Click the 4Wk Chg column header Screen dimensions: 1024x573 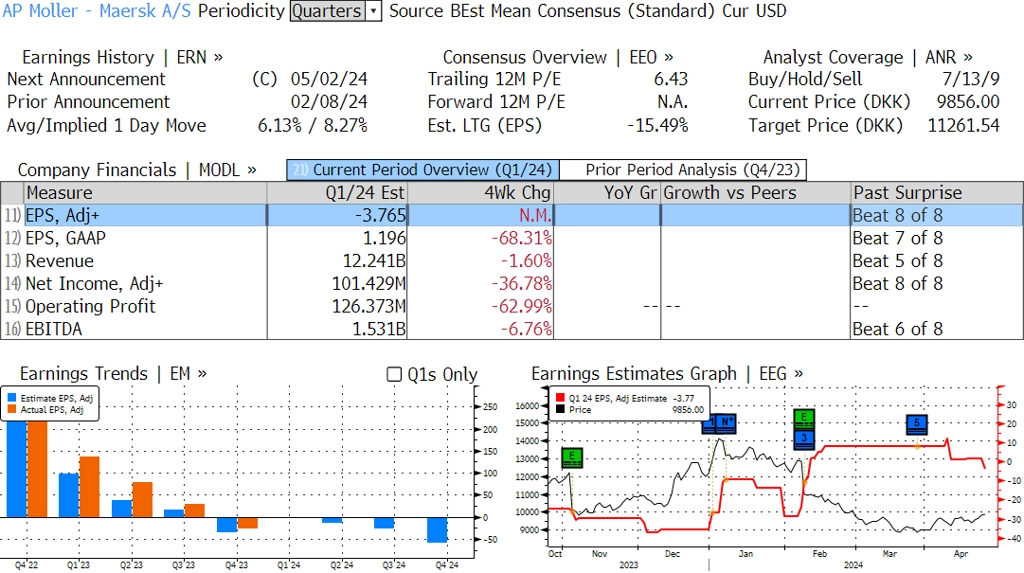tap(481, 193)
